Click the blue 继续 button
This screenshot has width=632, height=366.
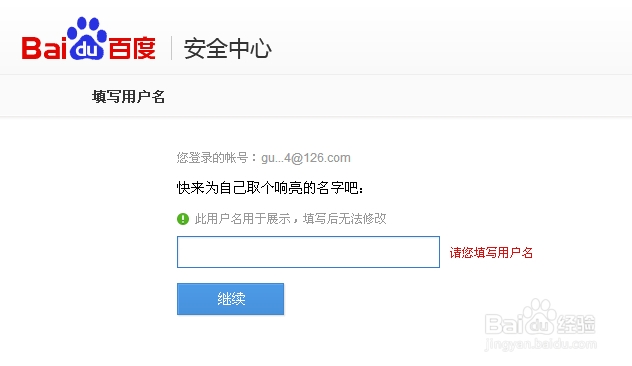tap(231, 299)
